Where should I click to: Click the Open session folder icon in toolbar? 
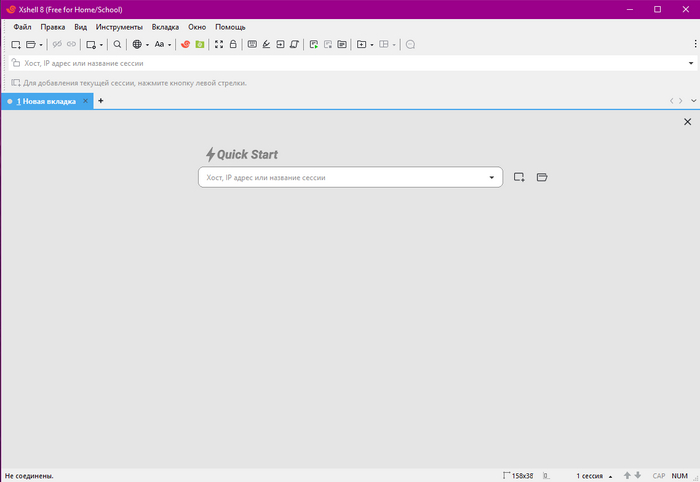click(31, 45)
